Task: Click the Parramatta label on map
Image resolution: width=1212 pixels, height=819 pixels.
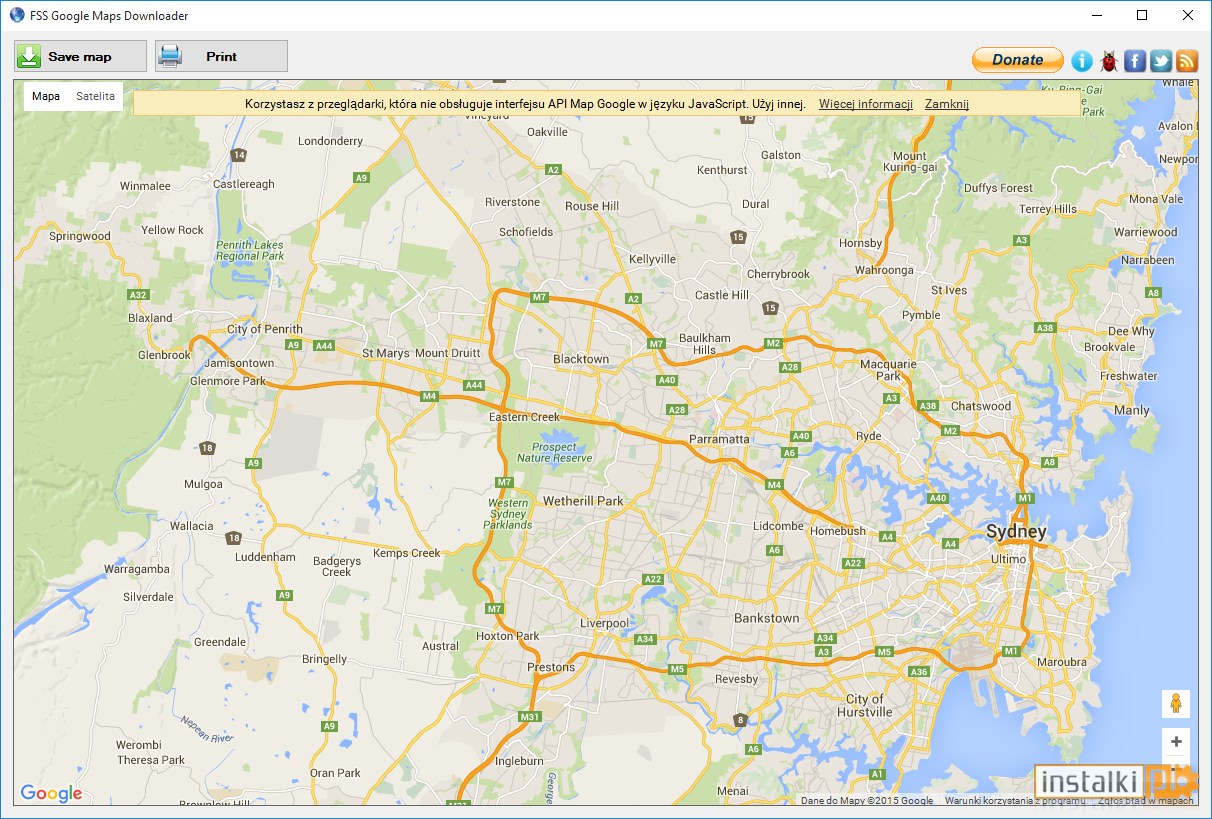Action: 719,439
